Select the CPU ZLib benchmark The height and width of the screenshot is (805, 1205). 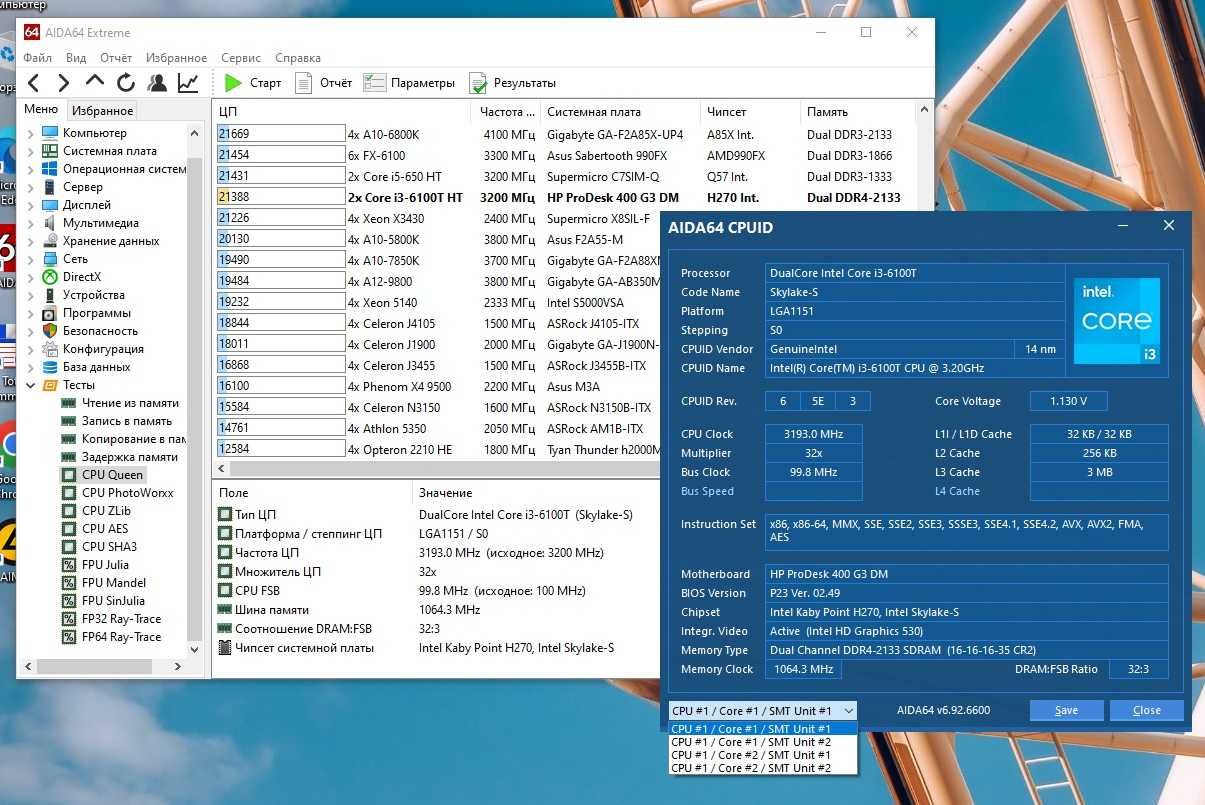coord(96,511)
